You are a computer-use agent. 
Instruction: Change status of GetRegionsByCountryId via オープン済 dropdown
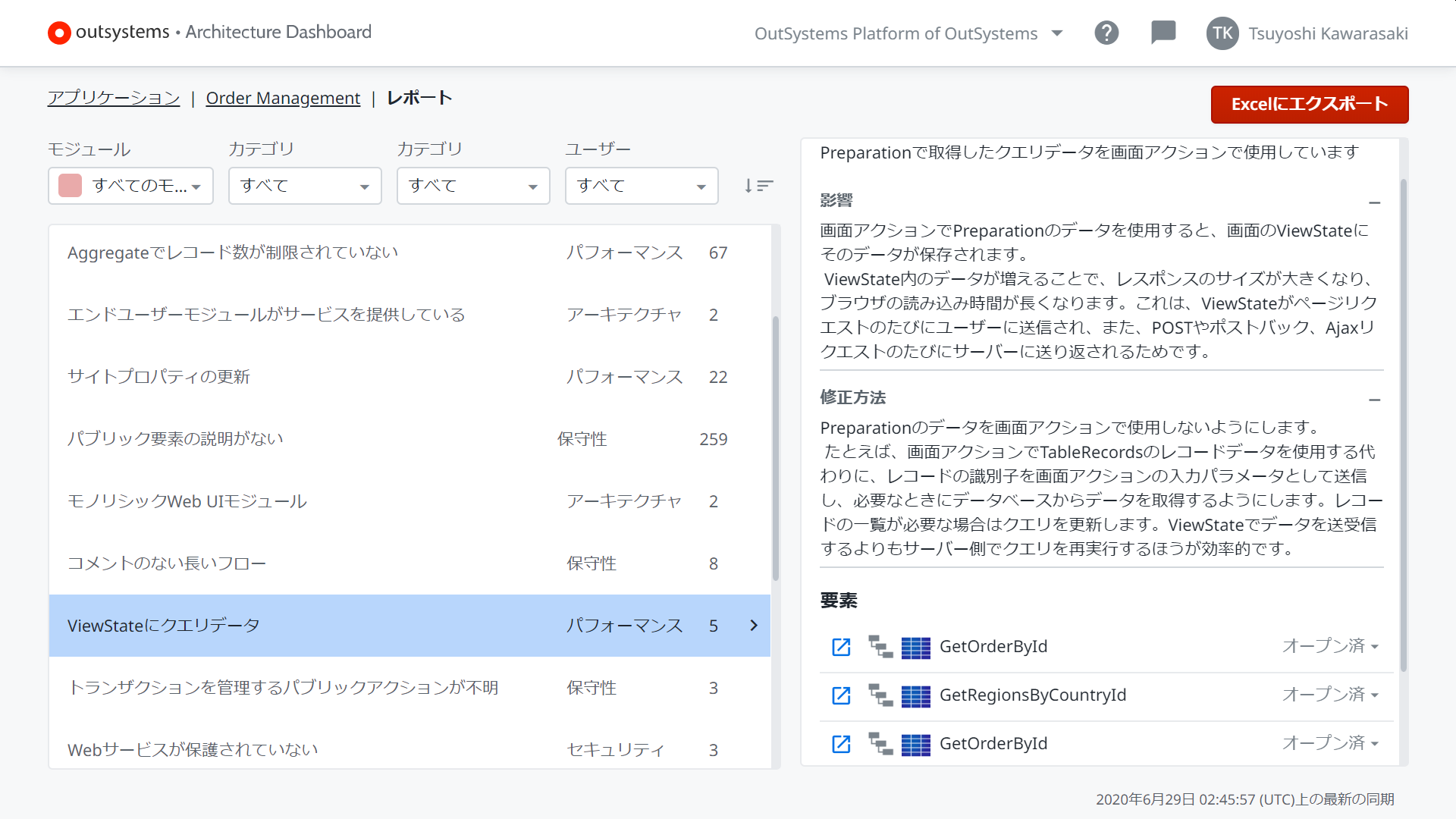click(1329, 696)
